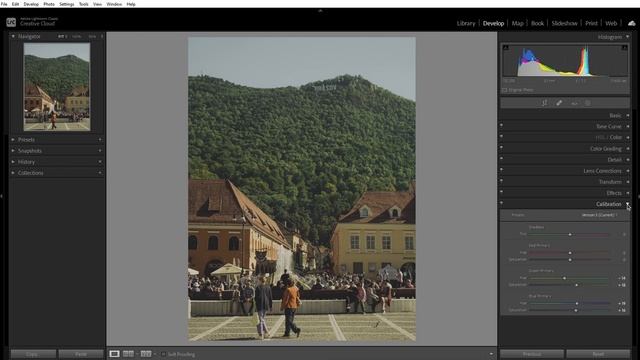Open toolbar content dropdown arrow
640x360 pixels.
coord(491,354)
